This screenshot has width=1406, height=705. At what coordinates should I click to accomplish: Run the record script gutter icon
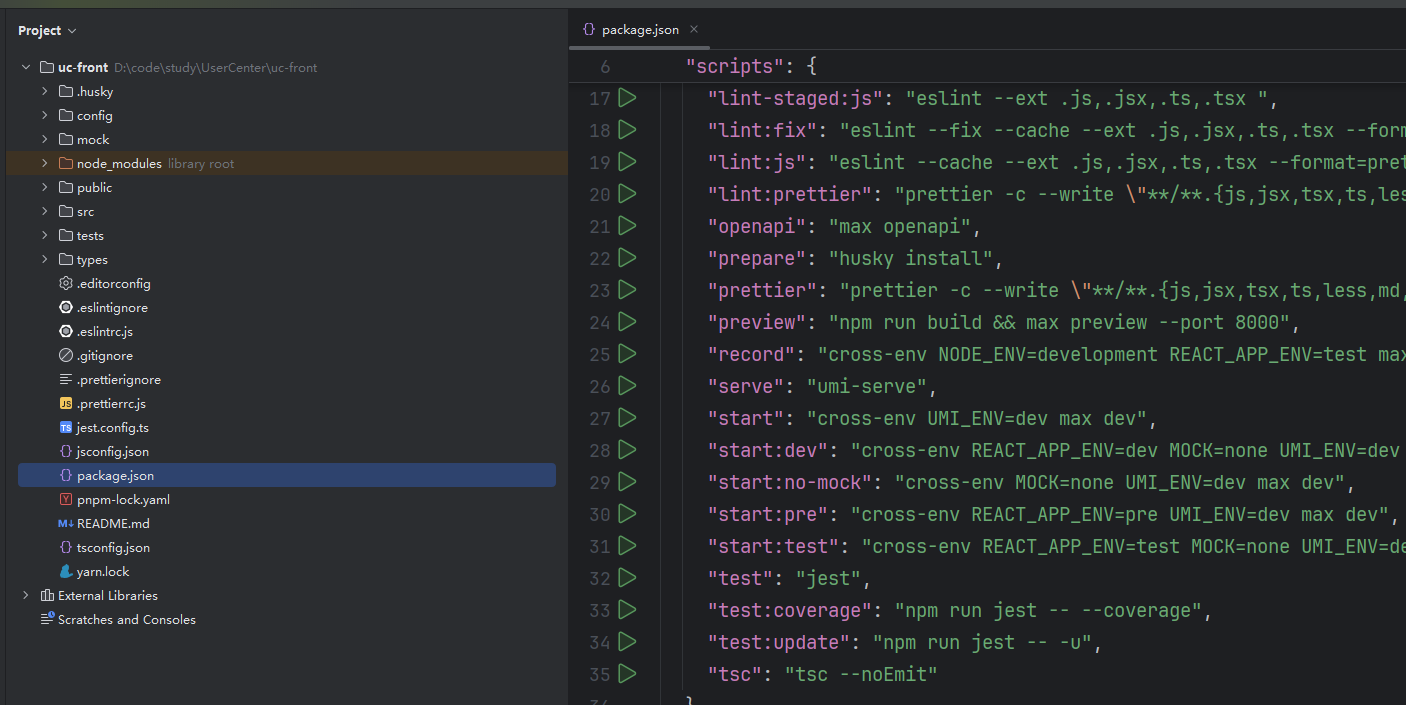coord(627,354)
